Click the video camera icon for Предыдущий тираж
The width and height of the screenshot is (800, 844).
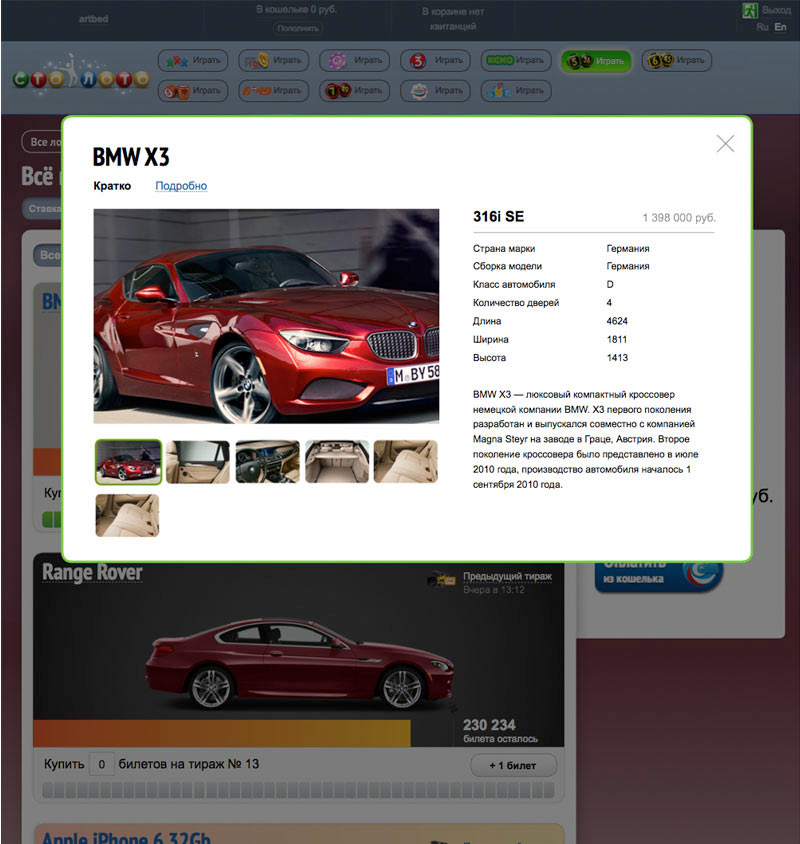435,579
